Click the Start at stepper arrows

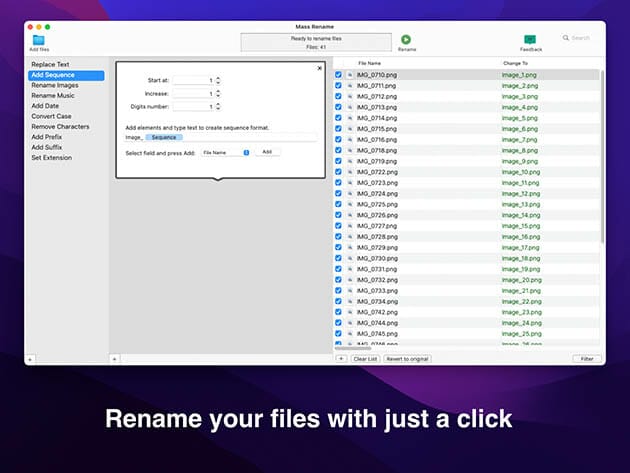(218, 80)
